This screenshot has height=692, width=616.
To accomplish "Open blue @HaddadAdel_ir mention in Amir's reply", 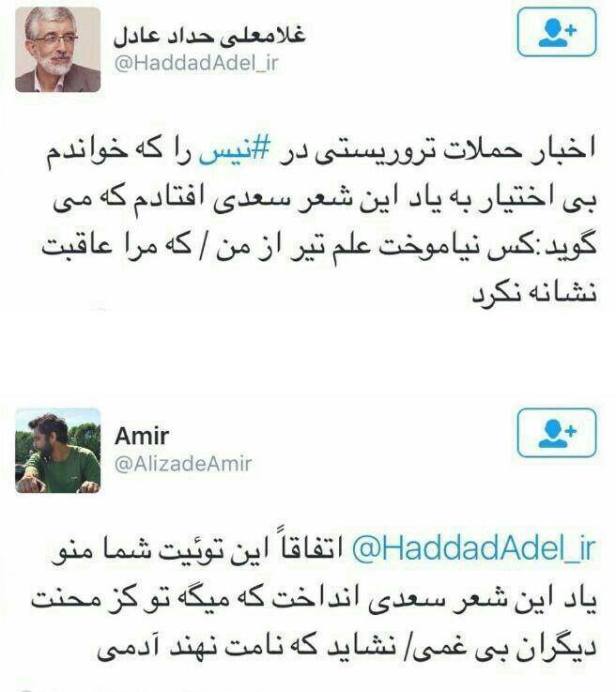I will 474,549.
